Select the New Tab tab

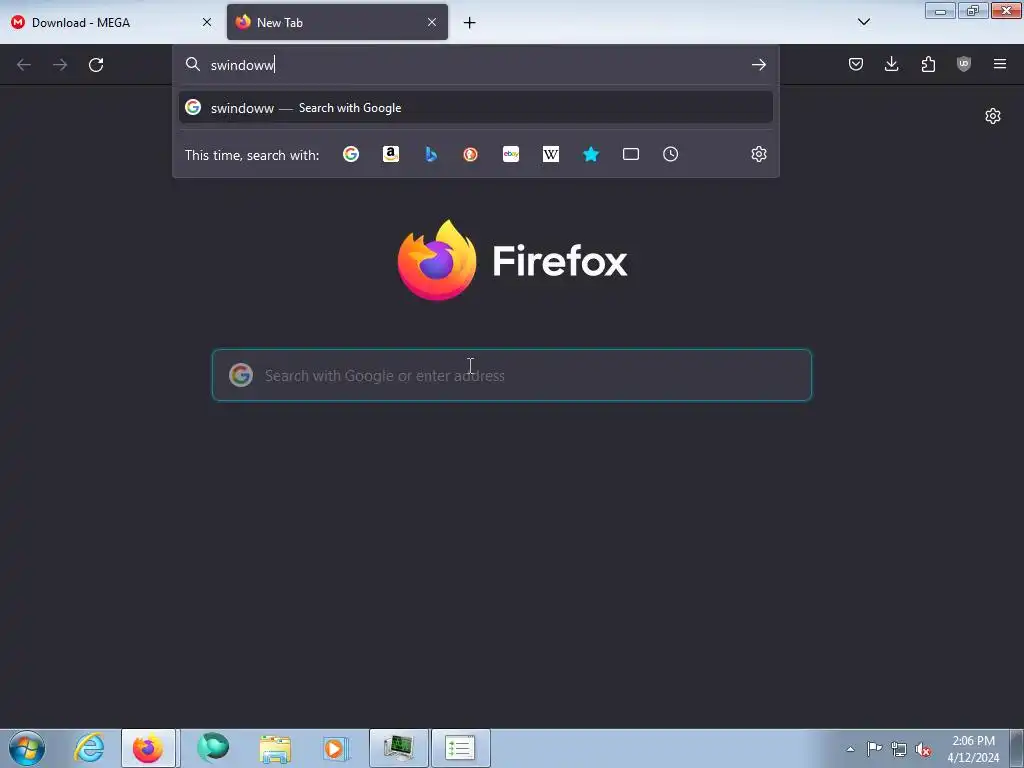(x=337, y=22)
